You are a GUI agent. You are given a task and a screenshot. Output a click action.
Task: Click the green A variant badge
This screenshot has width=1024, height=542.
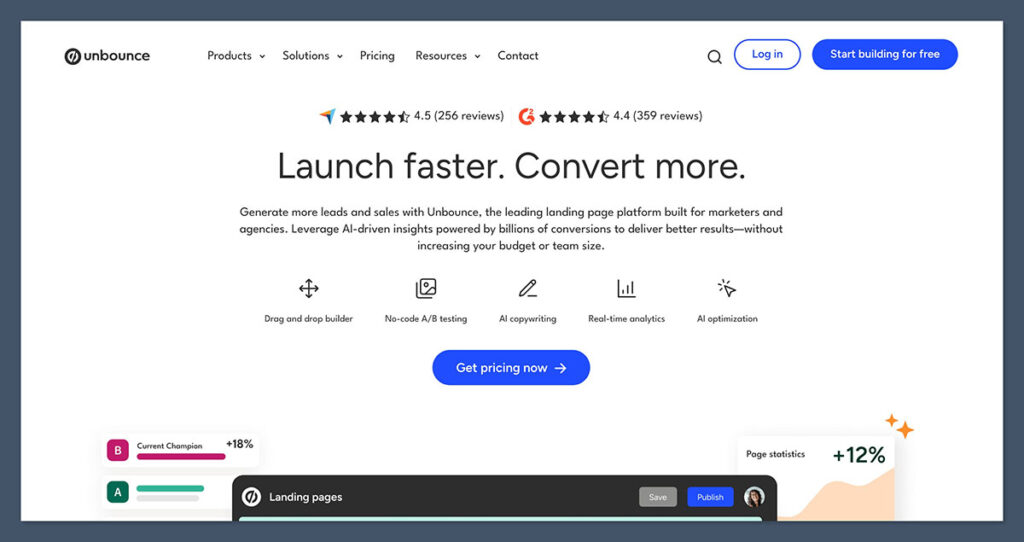118,492
